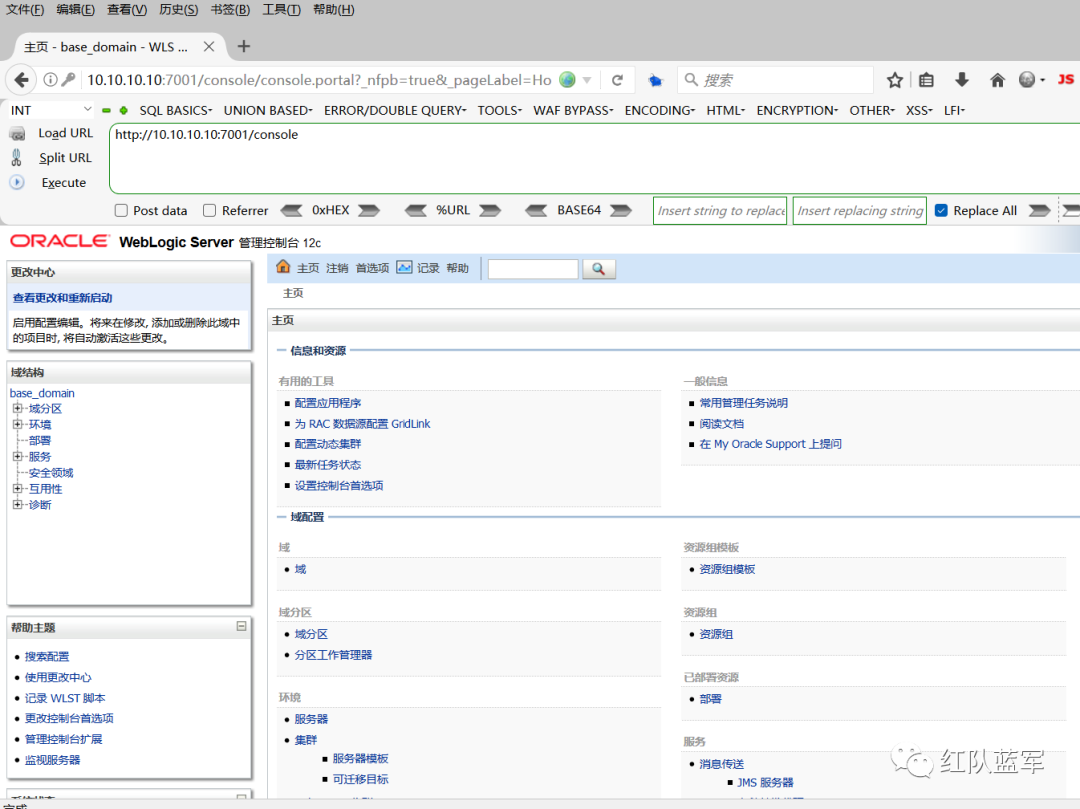Expand the 诊断 tree node
The height and width of the screenshot is (809, 1080).
tap(17, 505)
